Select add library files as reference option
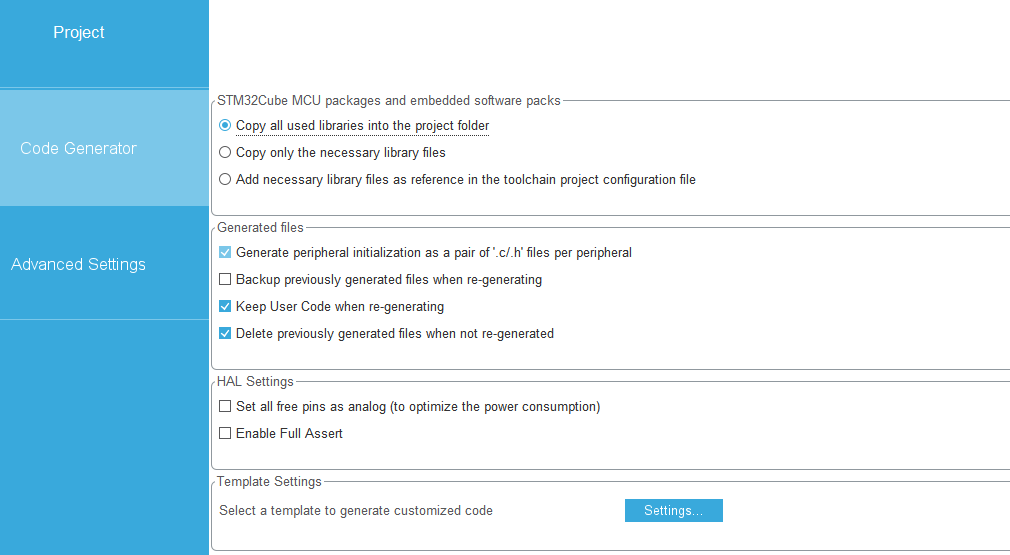Image resolution: width=1010 pixels, height=555 pixels. 225,180
